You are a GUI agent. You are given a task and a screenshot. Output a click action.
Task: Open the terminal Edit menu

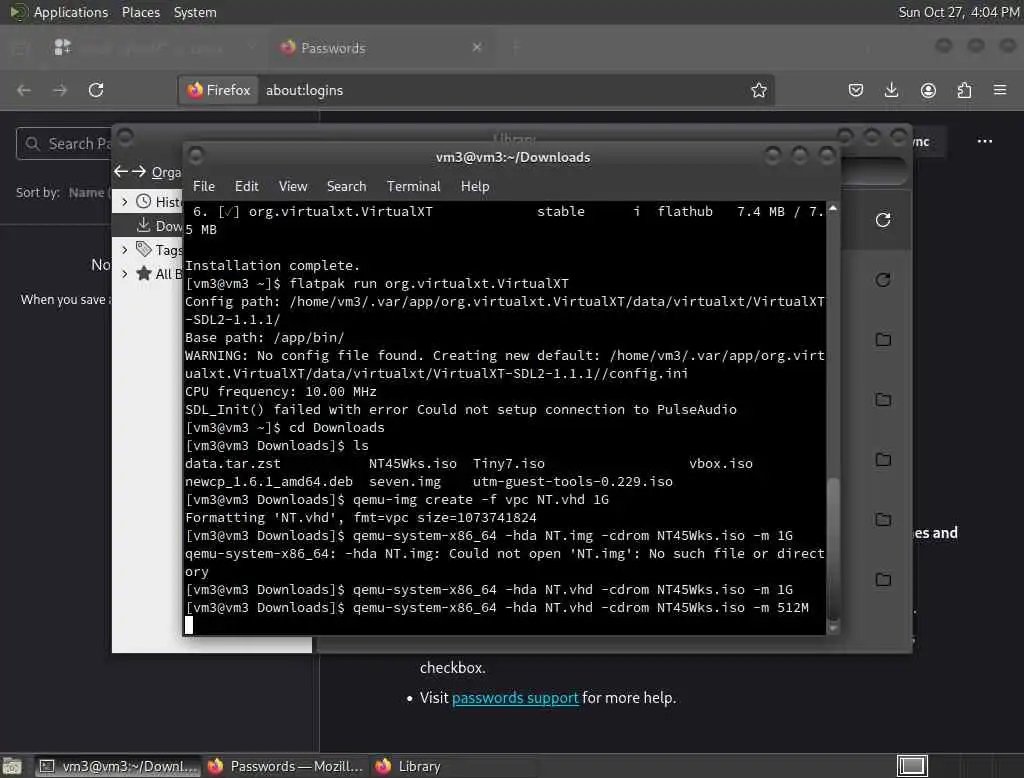point(246,186)
